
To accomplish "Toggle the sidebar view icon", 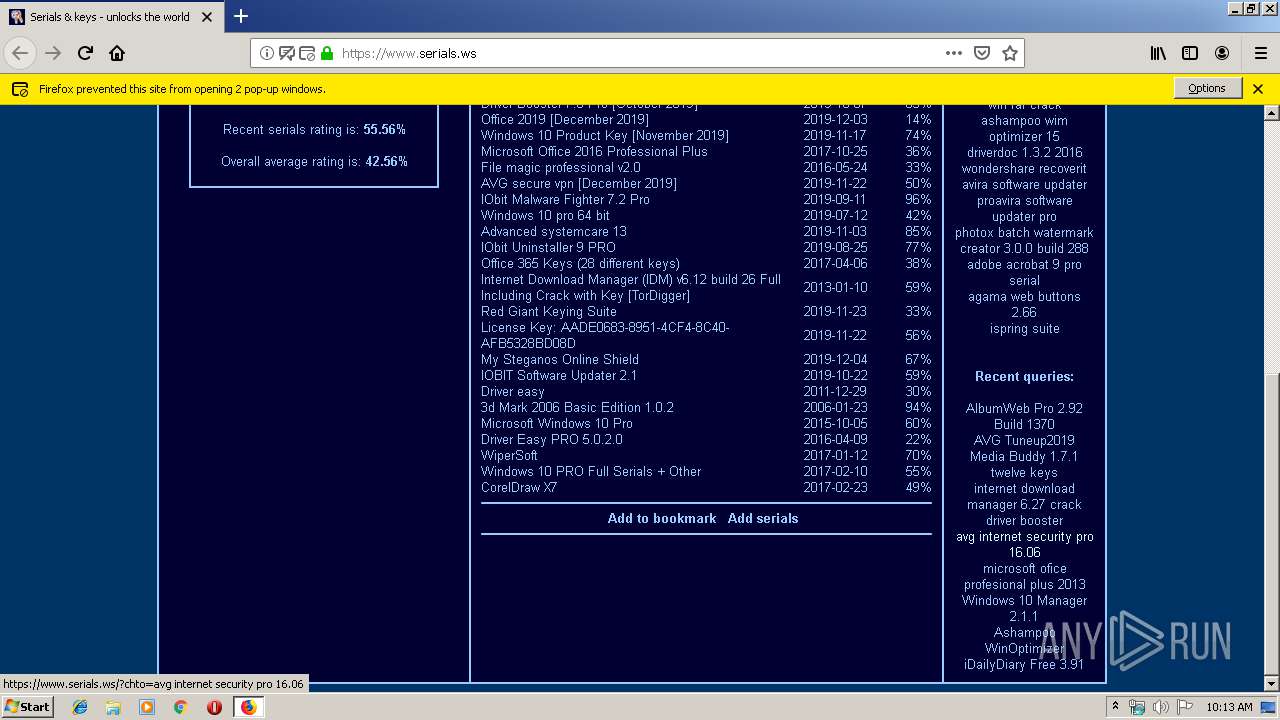I will point(1190,53).
